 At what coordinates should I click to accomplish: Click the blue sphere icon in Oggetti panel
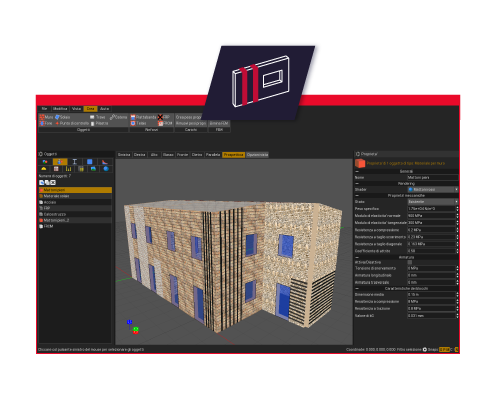click(x=106, y=169)
